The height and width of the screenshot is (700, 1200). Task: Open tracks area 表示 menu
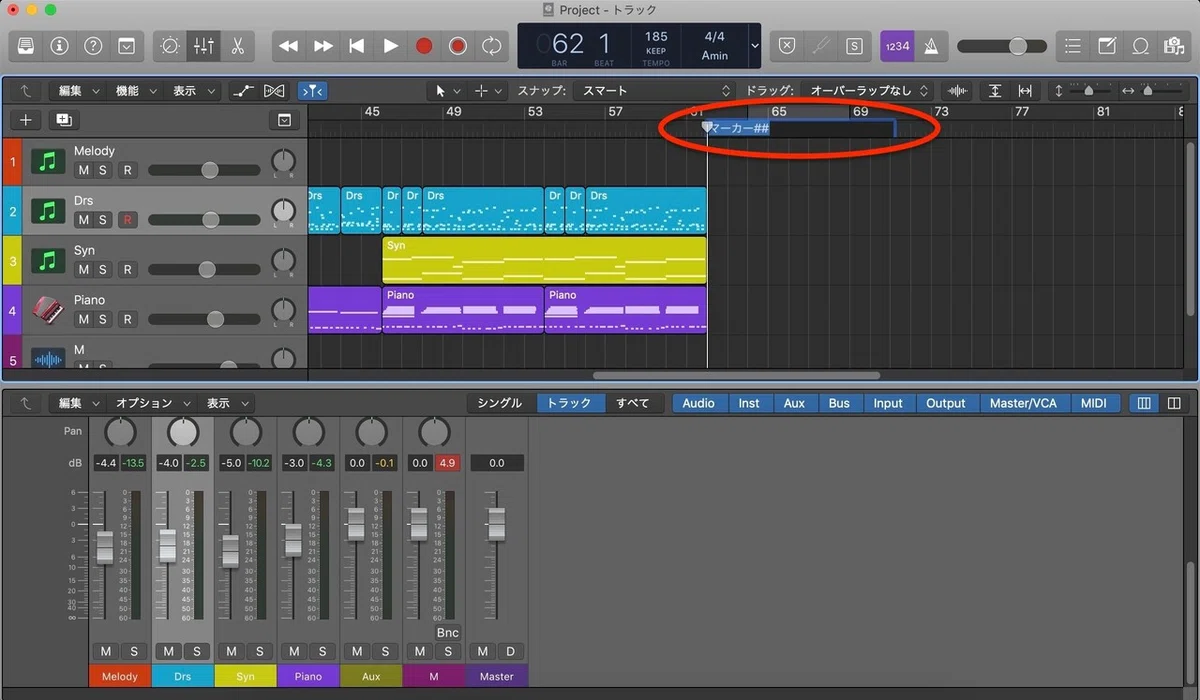[x=192, y=91]
